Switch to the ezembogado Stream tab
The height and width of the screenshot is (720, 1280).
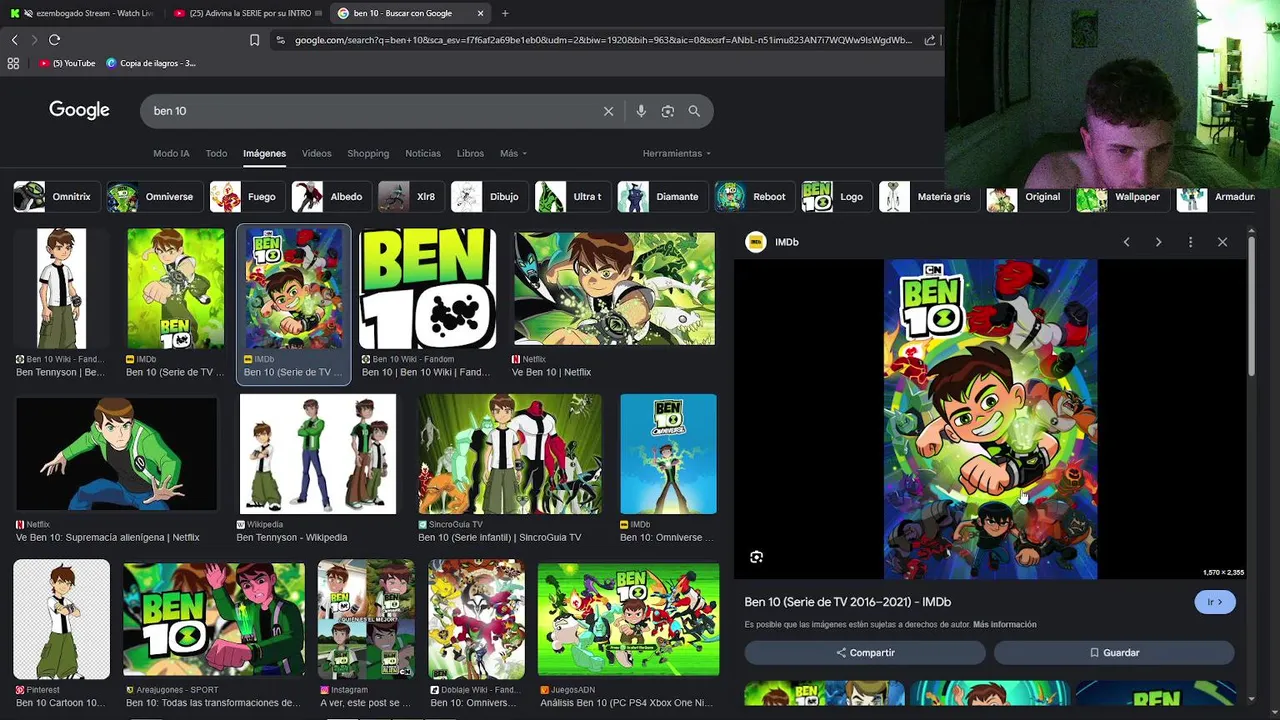click(x=82, y=13)
